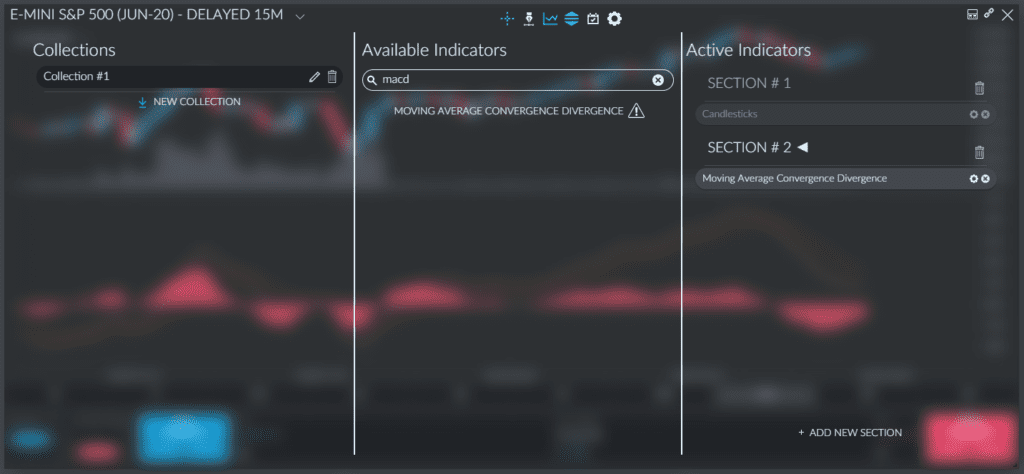
Task: Select the Candlesticks active indicator
Action: point(846,114)
